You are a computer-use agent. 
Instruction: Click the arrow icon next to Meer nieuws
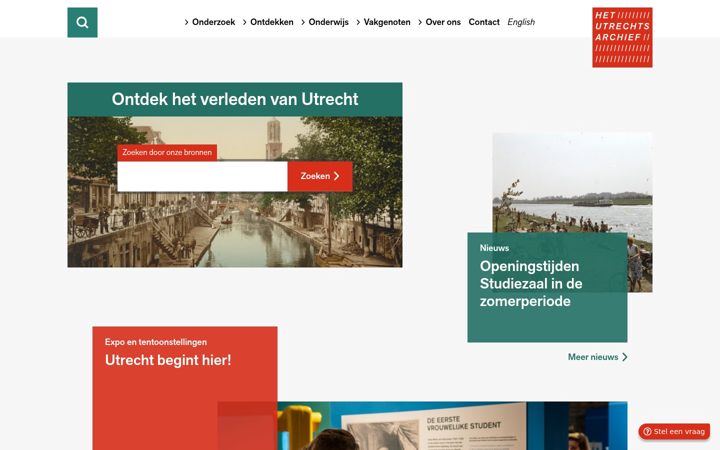tap(624, 357)
